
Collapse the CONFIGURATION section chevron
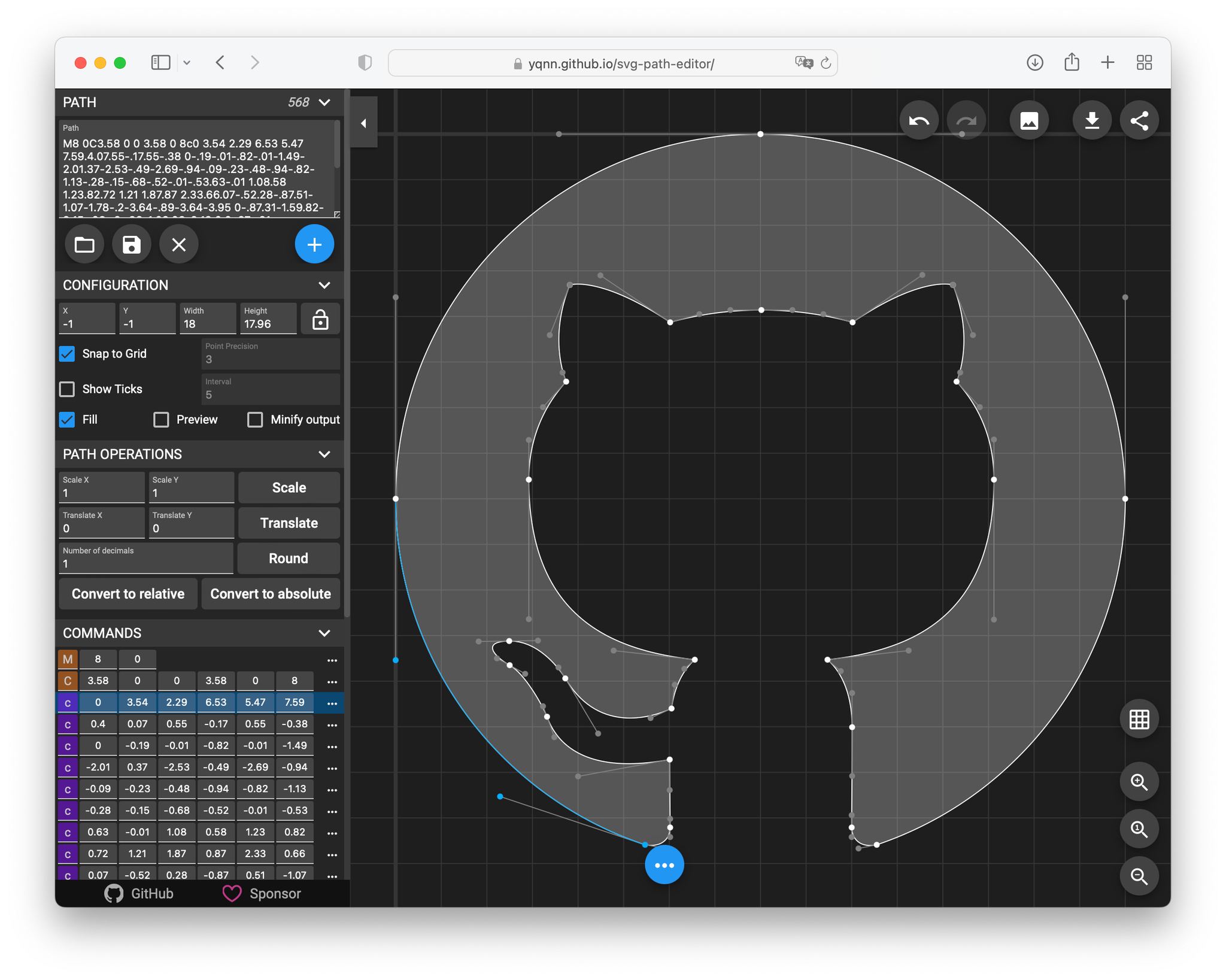click(324, 285)
